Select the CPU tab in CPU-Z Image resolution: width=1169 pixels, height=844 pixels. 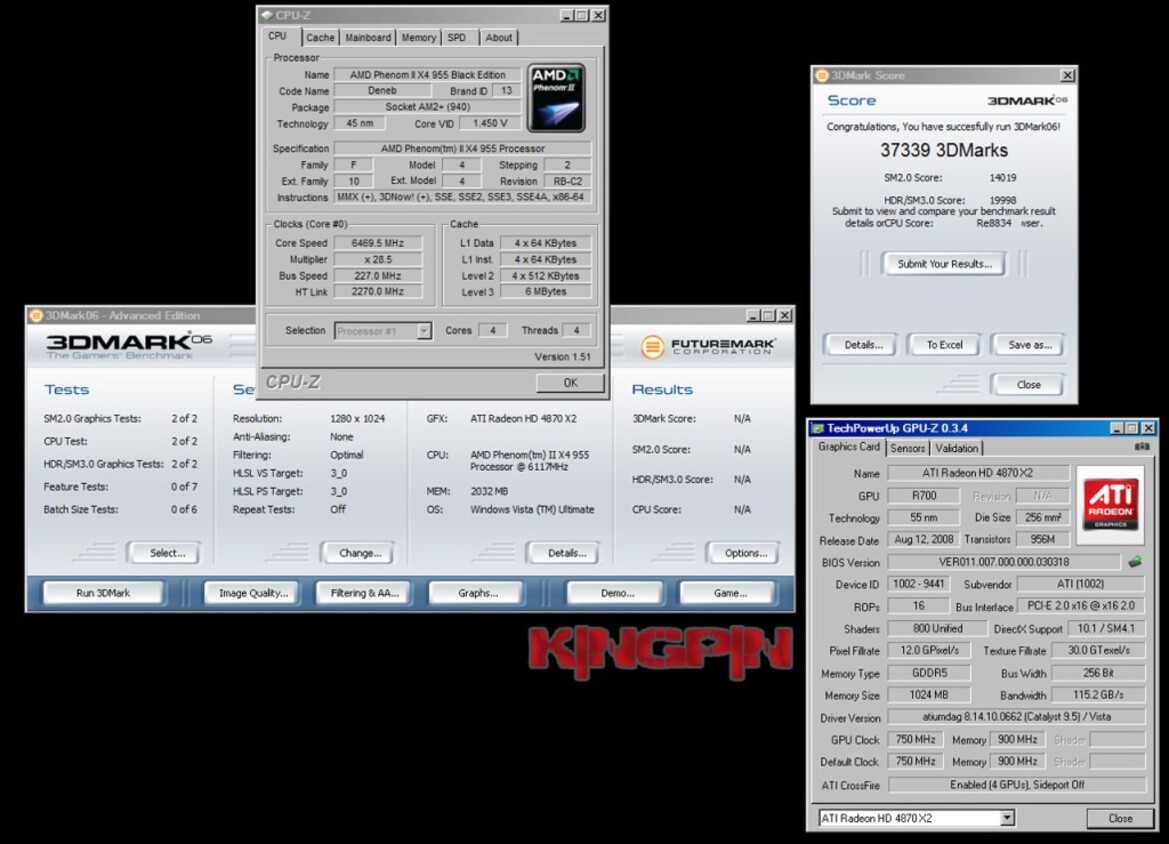coord(277,36)
